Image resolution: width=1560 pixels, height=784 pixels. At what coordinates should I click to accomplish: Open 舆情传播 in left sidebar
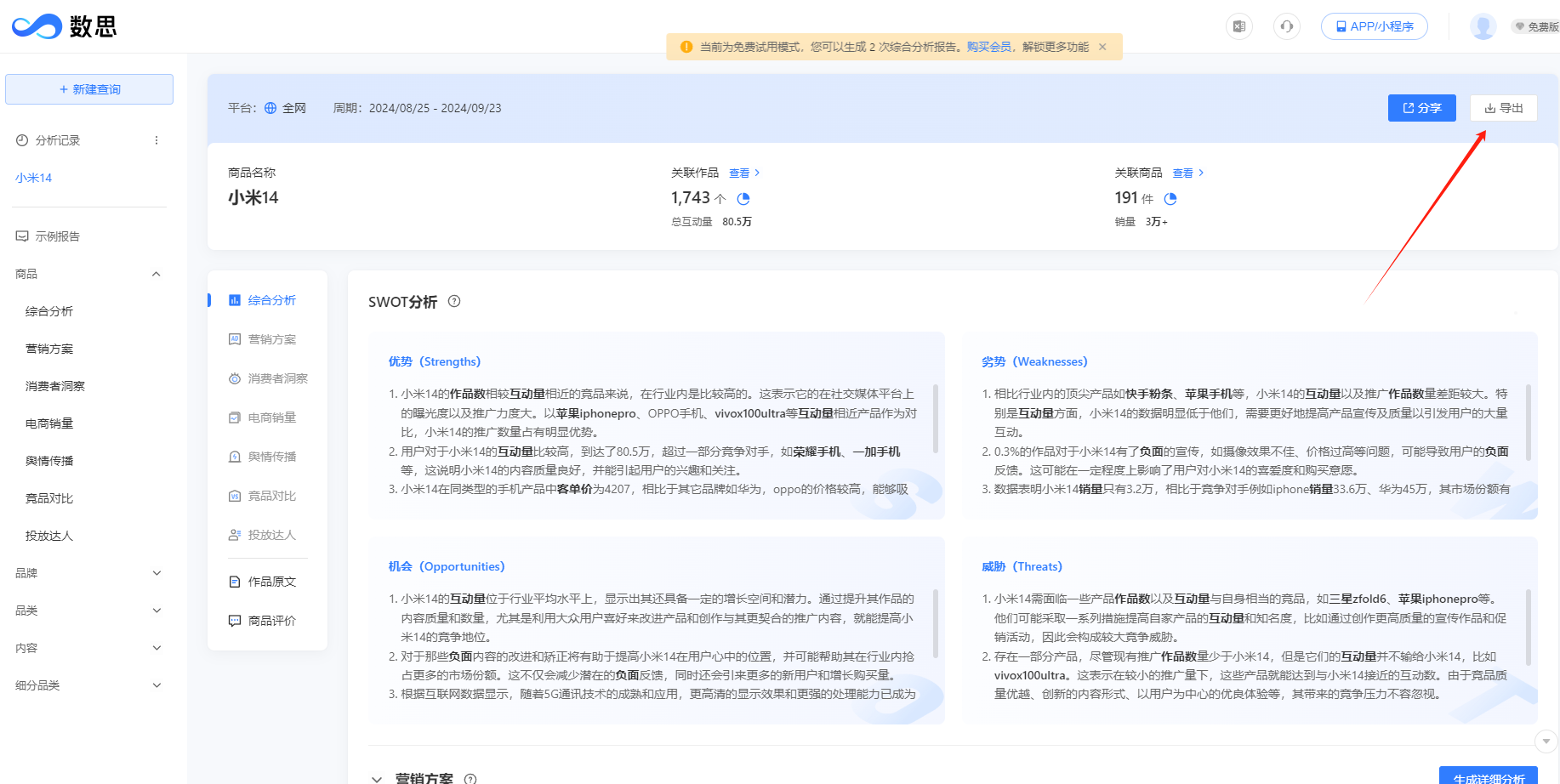[49, 461]
